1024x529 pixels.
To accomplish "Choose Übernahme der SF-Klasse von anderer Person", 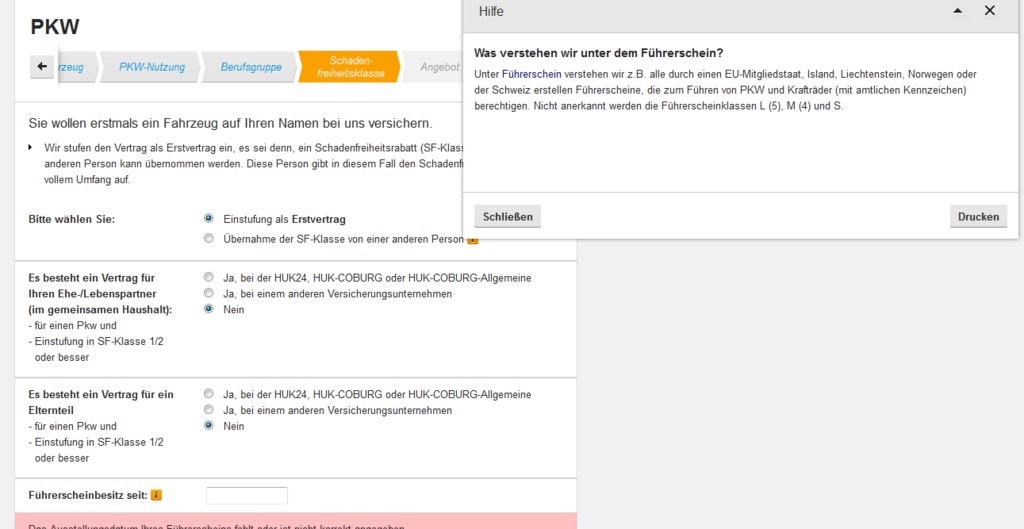I will [208, 239].
